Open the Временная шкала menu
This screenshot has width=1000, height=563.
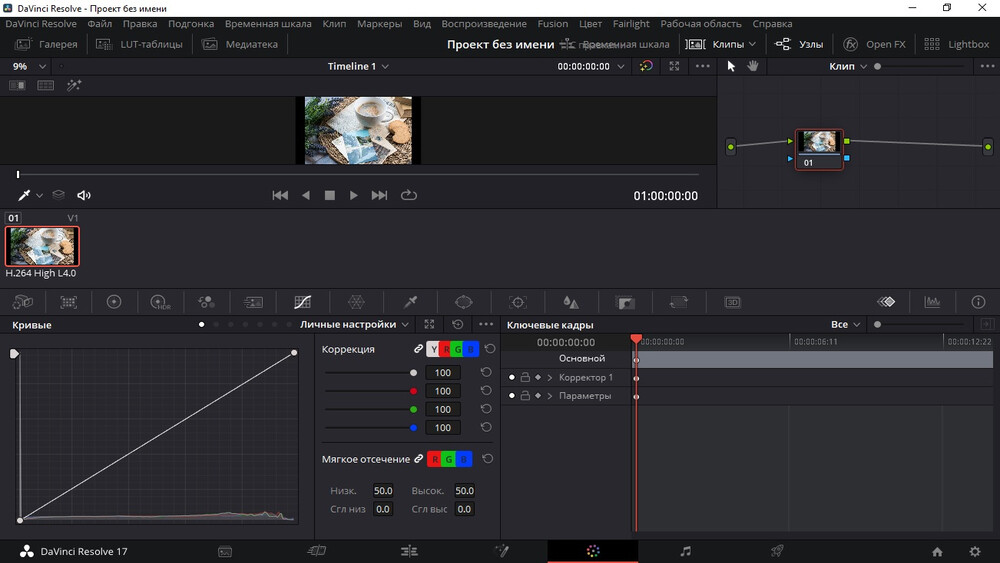click(268, 24)
